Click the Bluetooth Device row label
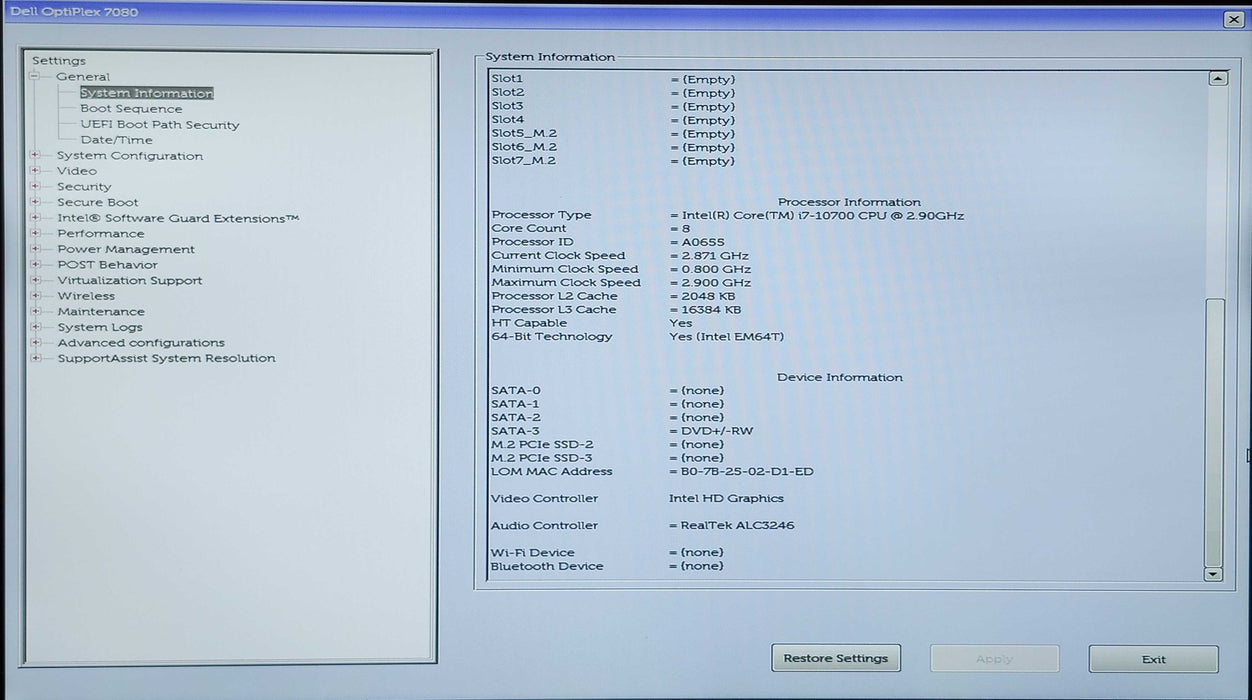 [x=547, y=567]
